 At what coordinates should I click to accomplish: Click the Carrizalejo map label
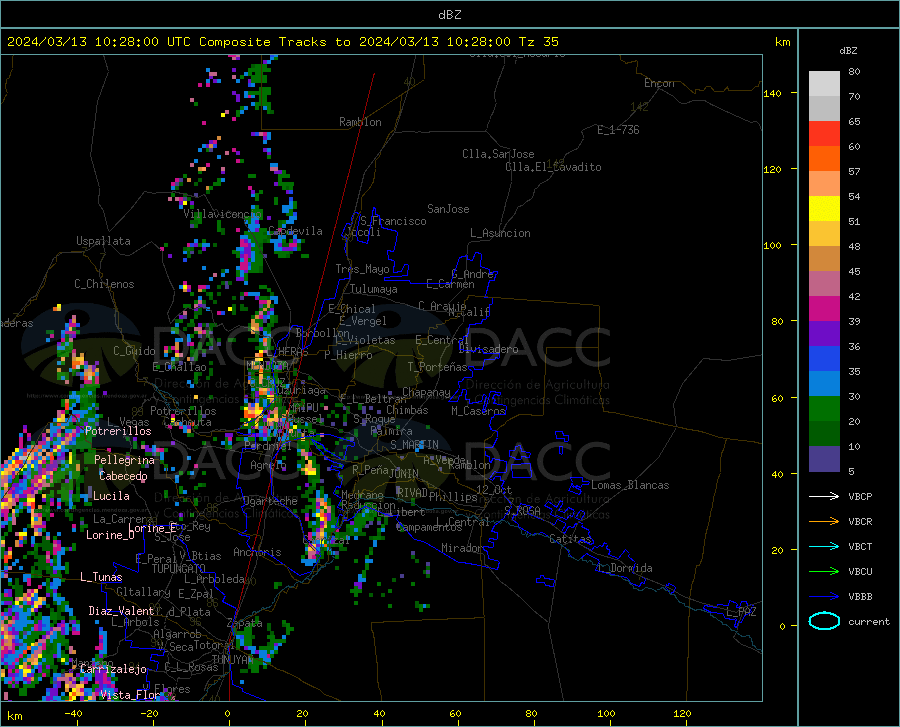(x=113, y=669)
